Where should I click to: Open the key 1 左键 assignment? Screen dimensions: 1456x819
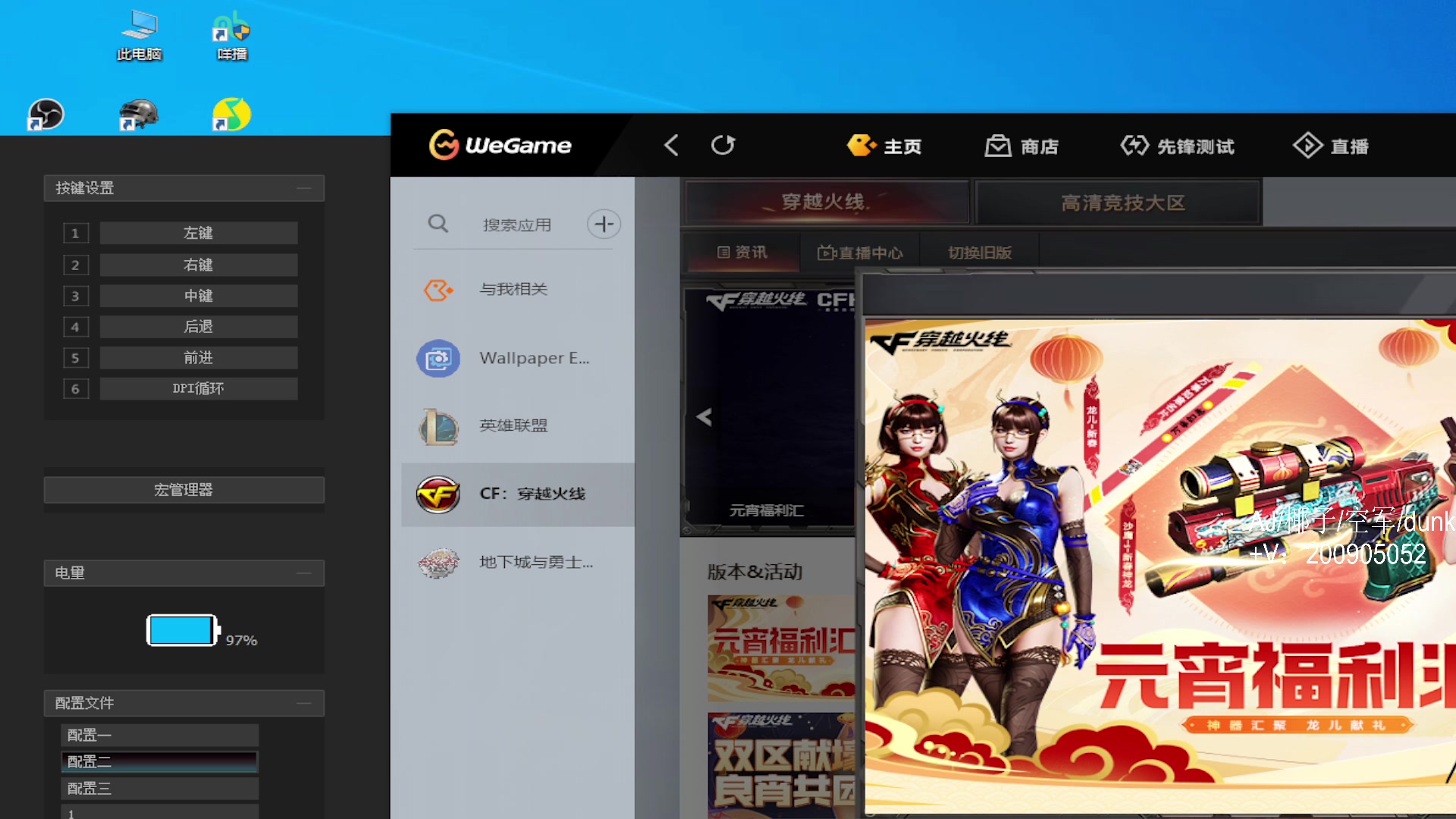tap(198, 233)
